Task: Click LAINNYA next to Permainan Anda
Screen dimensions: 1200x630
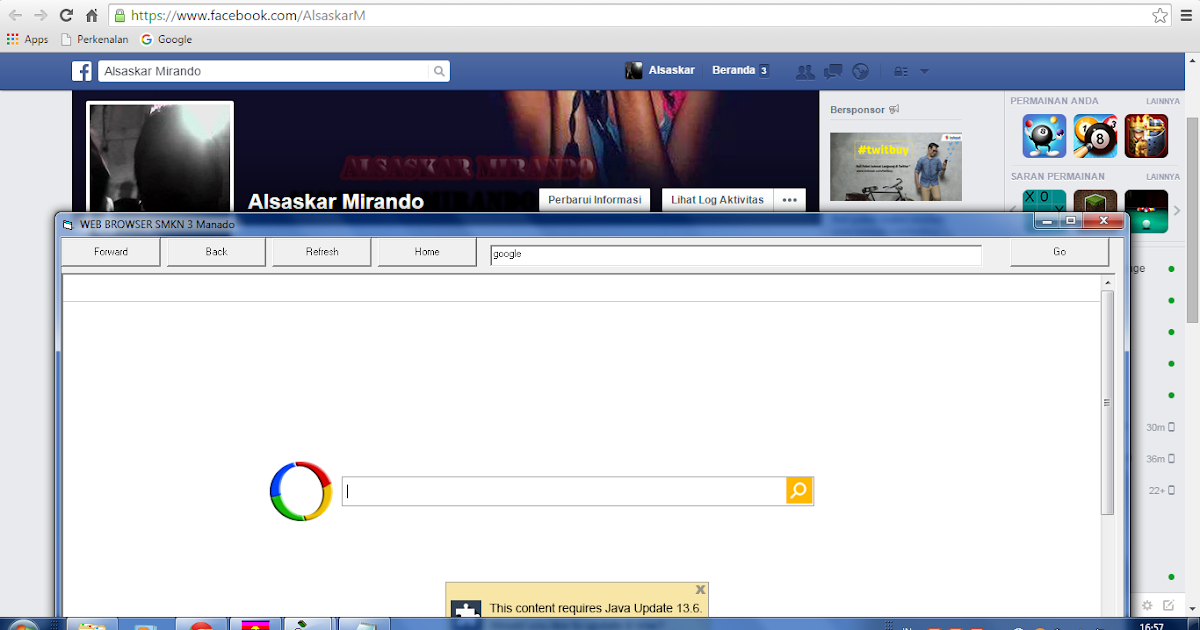Action: 1163,100
